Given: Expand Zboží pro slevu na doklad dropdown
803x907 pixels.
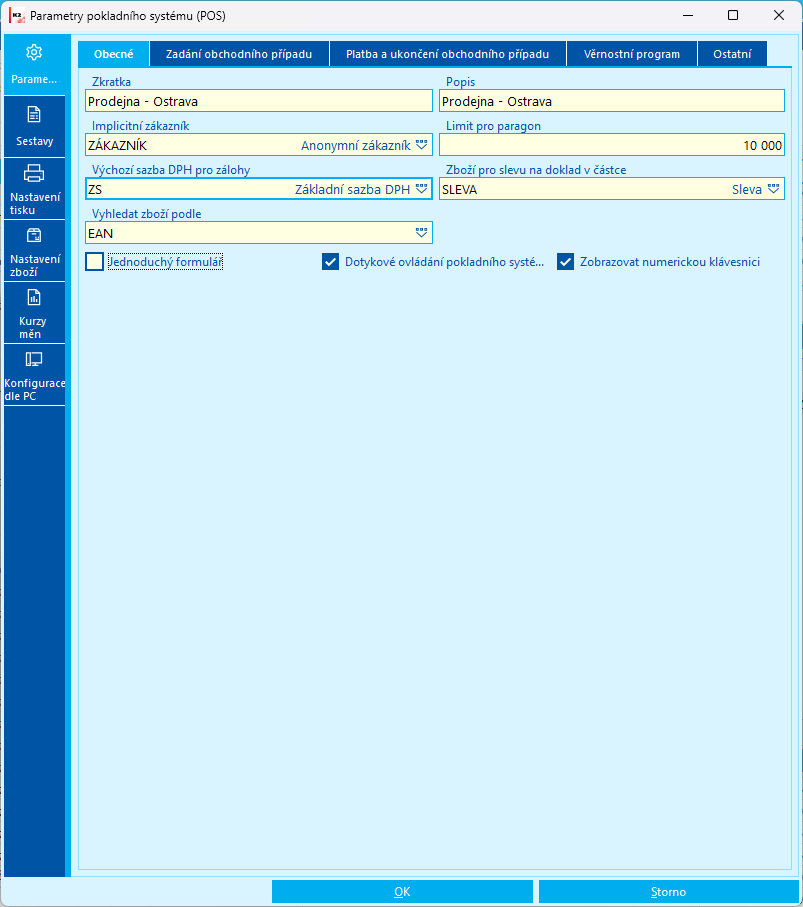Looking at the screenshot, I should pyautogui.click(x=773, y=189).
